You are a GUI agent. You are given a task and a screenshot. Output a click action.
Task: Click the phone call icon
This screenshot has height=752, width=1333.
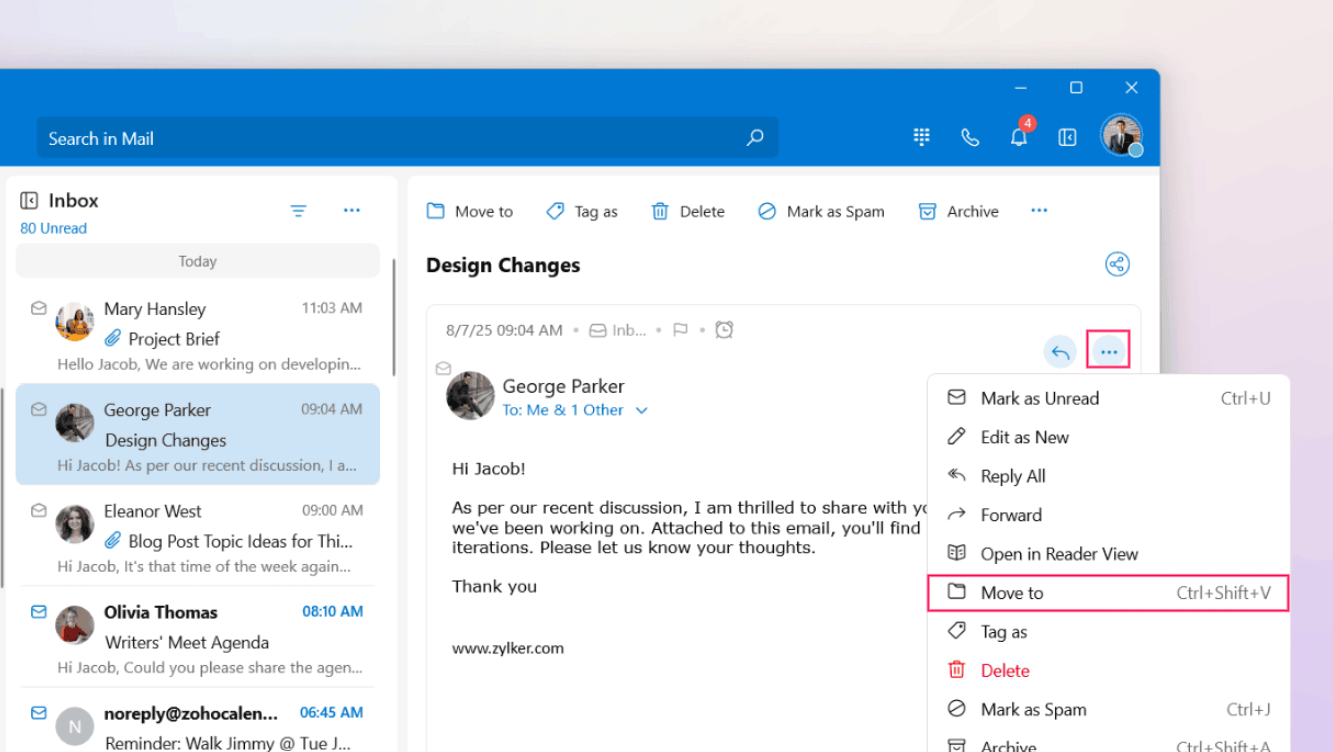[969, 137]
